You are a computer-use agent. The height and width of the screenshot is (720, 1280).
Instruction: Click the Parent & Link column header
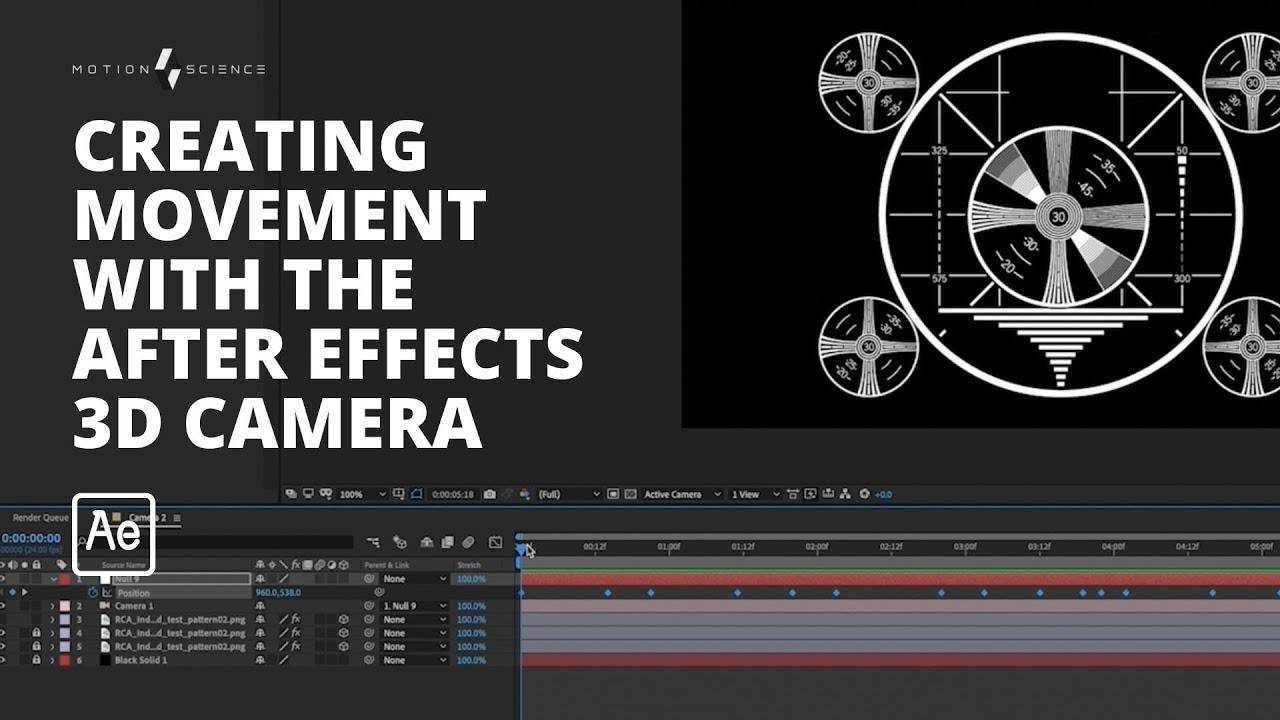coord(386,565)
